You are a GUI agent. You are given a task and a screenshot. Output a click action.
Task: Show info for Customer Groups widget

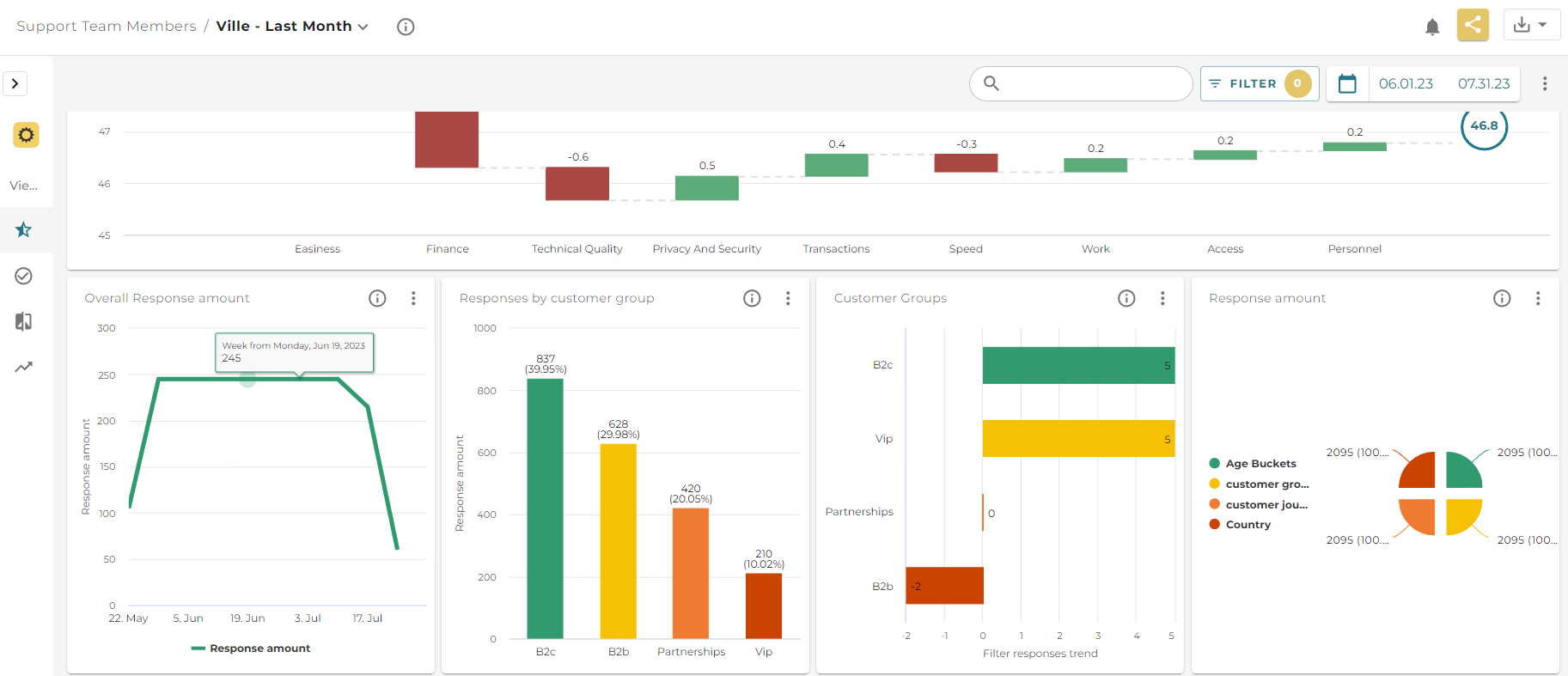click(x=1126, y=298)
